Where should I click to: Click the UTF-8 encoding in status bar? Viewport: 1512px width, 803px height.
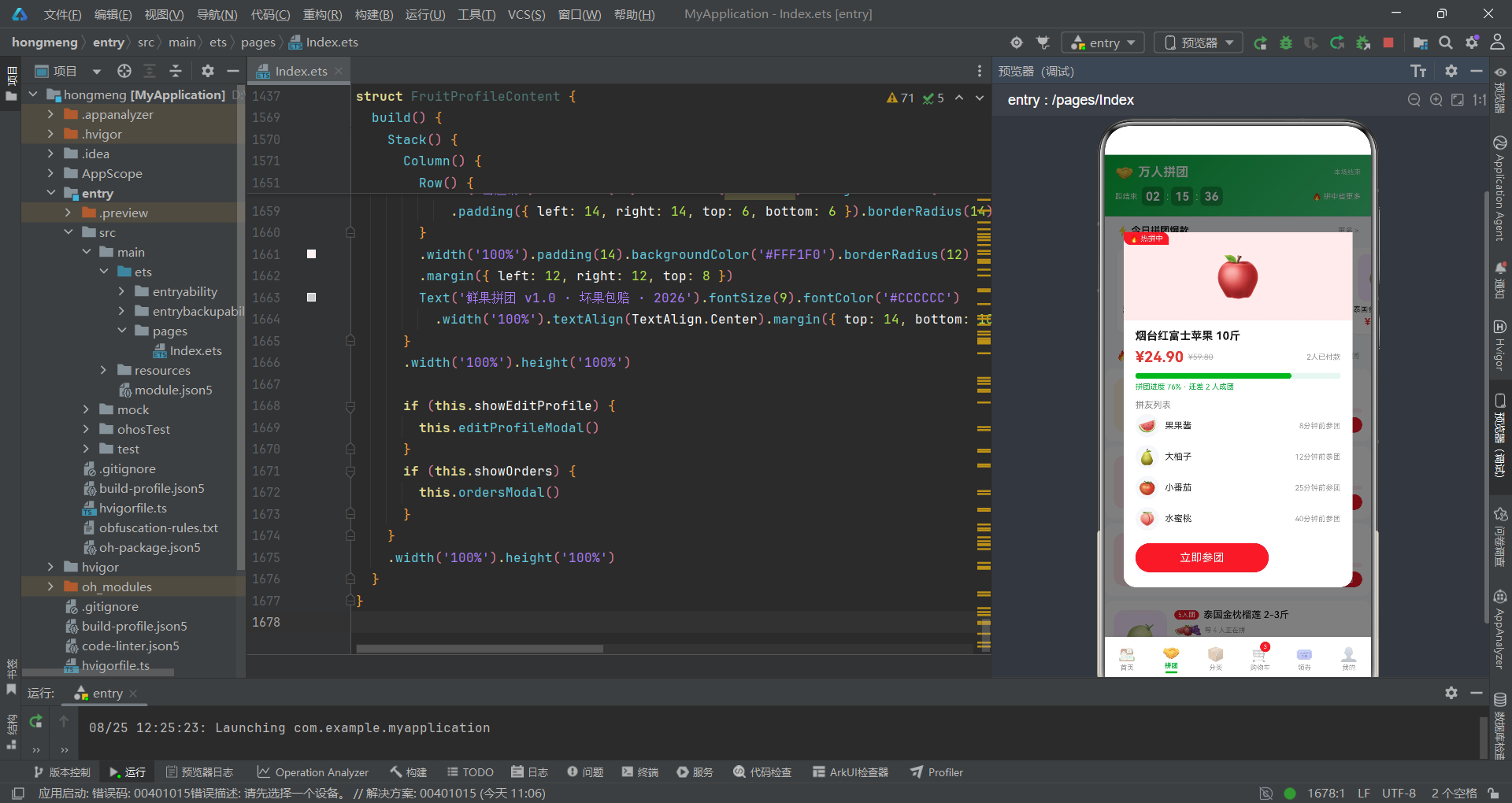(x=1399, y=794)
